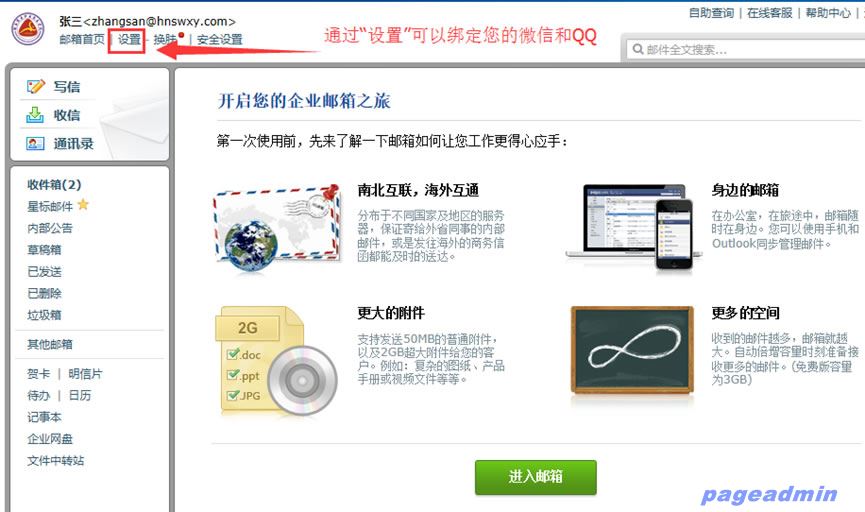Open the 垃圾箱 folder
The image size is (865, 512).
click(44, 314)
